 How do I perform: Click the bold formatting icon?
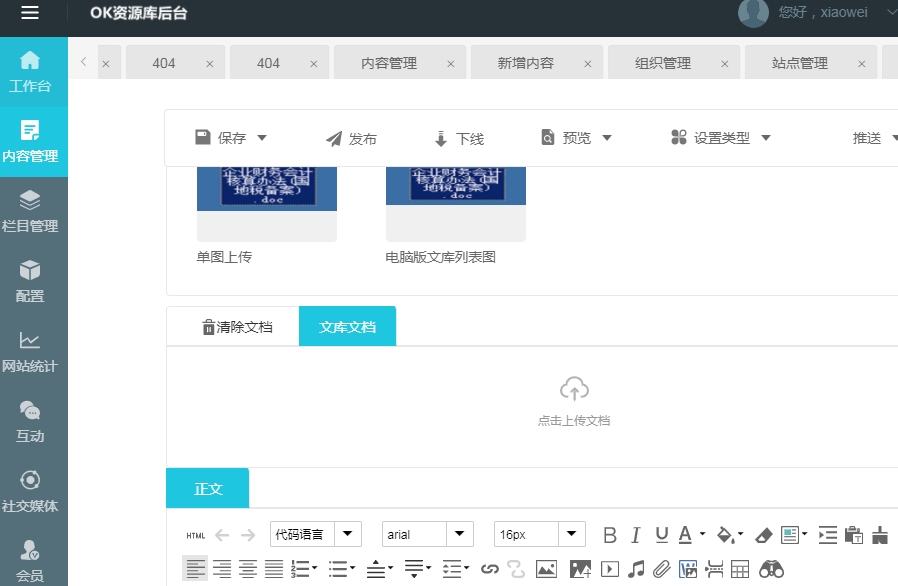(x=610, y=535)
